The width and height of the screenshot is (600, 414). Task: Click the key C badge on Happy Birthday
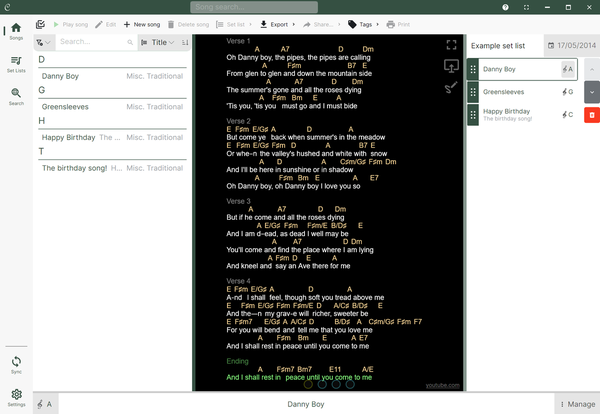click(568, 115)
